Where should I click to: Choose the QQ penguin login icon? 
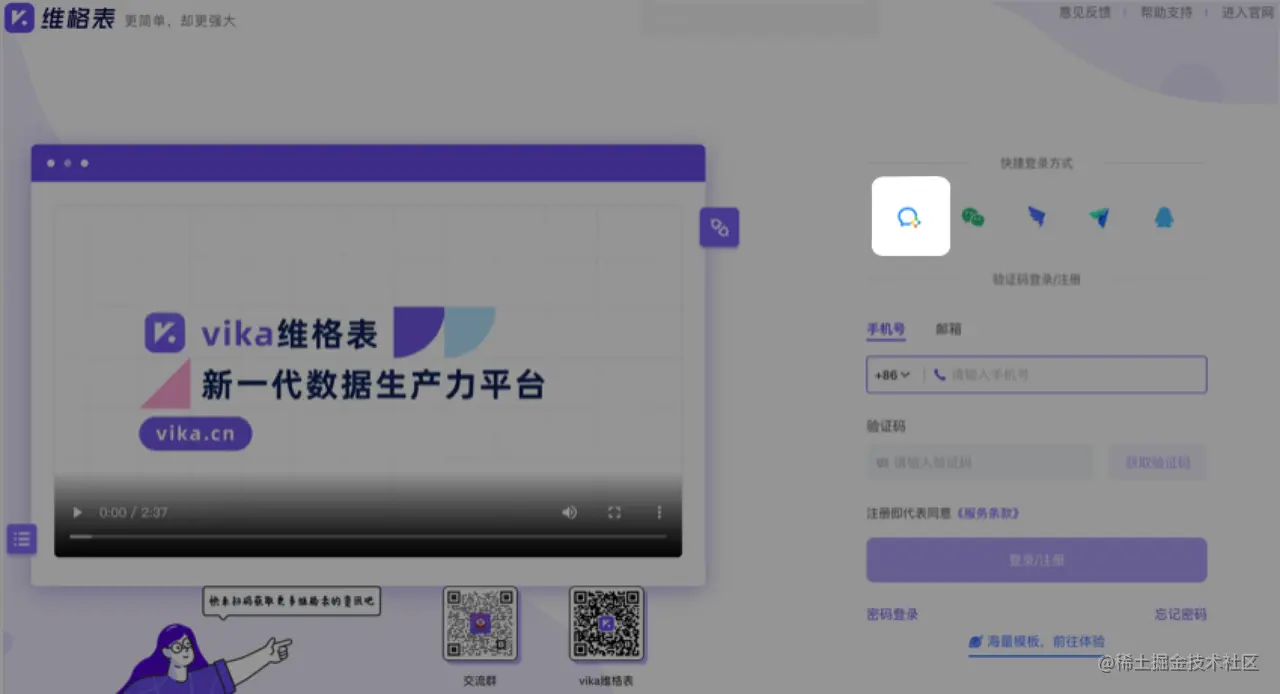coord(1164,217)
